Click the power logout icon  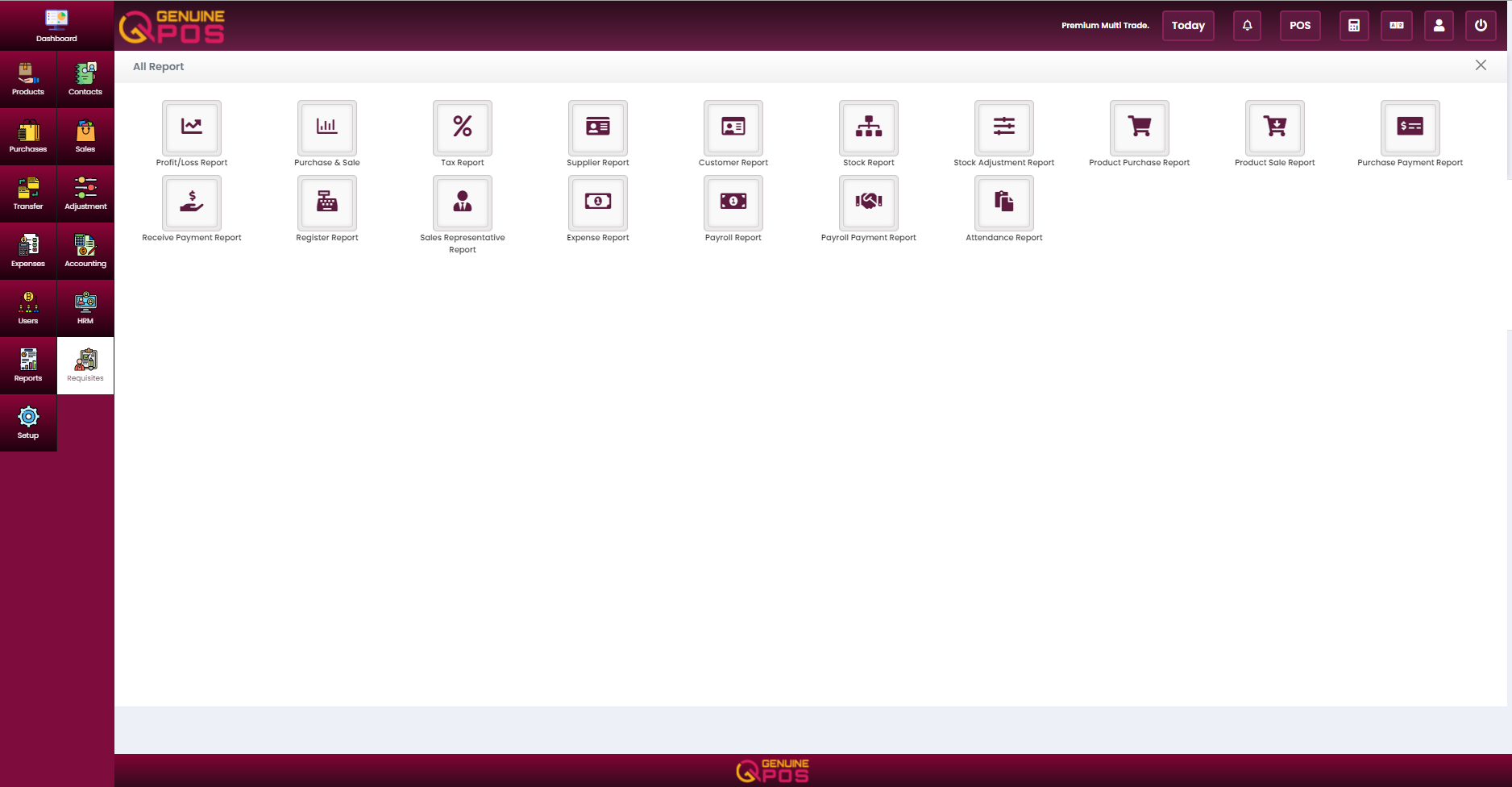click(1481, 26)
